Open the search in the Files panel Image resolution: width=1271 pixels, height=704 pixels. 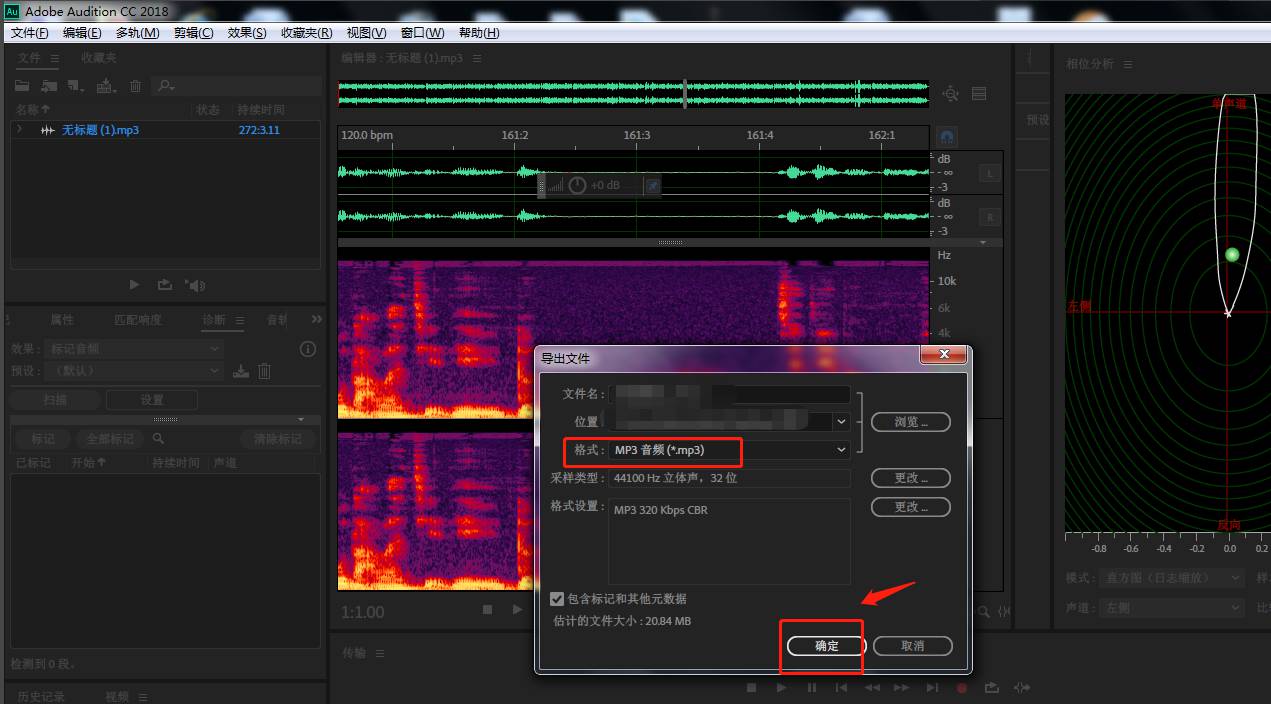[164, 87]
